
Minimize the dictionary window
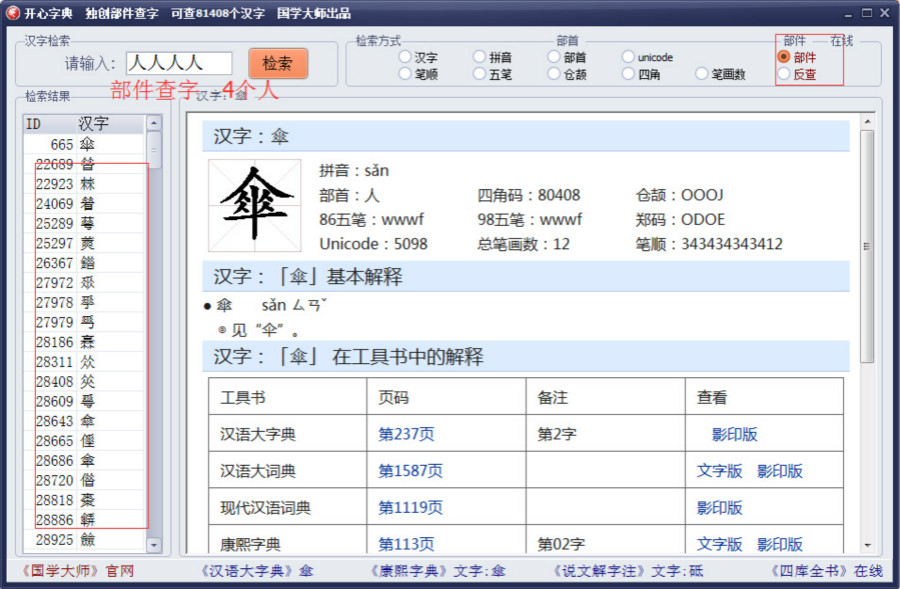(848, 12)
